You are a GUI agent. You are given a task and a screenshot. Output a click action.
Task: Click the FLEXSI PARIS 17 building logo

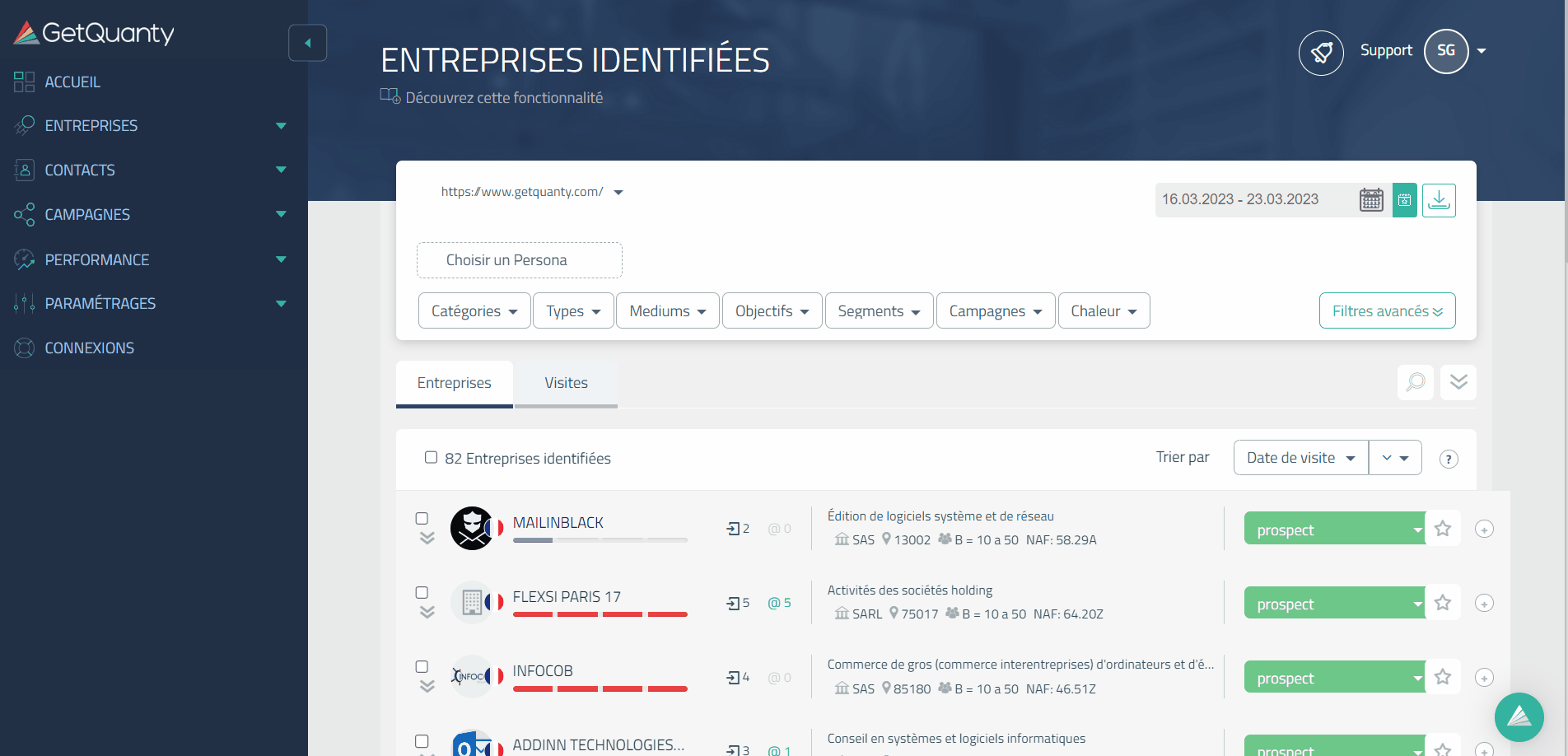[472, 602]
